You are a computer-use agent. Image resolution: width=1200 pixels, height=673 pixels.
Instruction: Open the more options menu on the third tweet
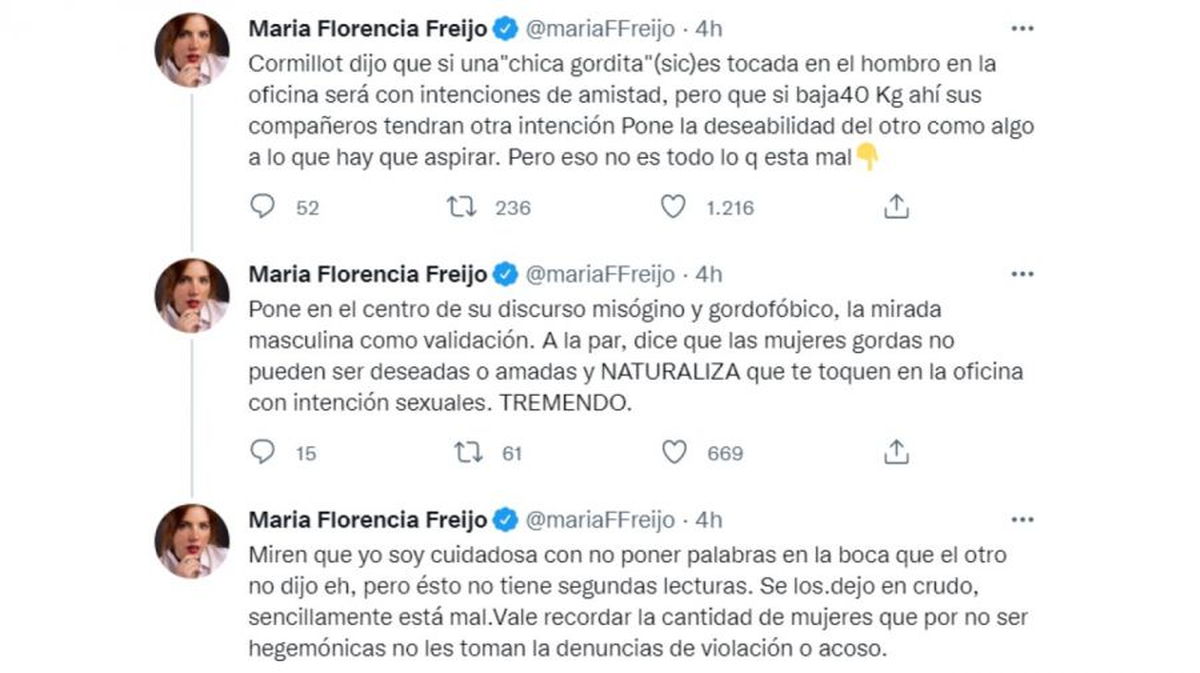1022,519
